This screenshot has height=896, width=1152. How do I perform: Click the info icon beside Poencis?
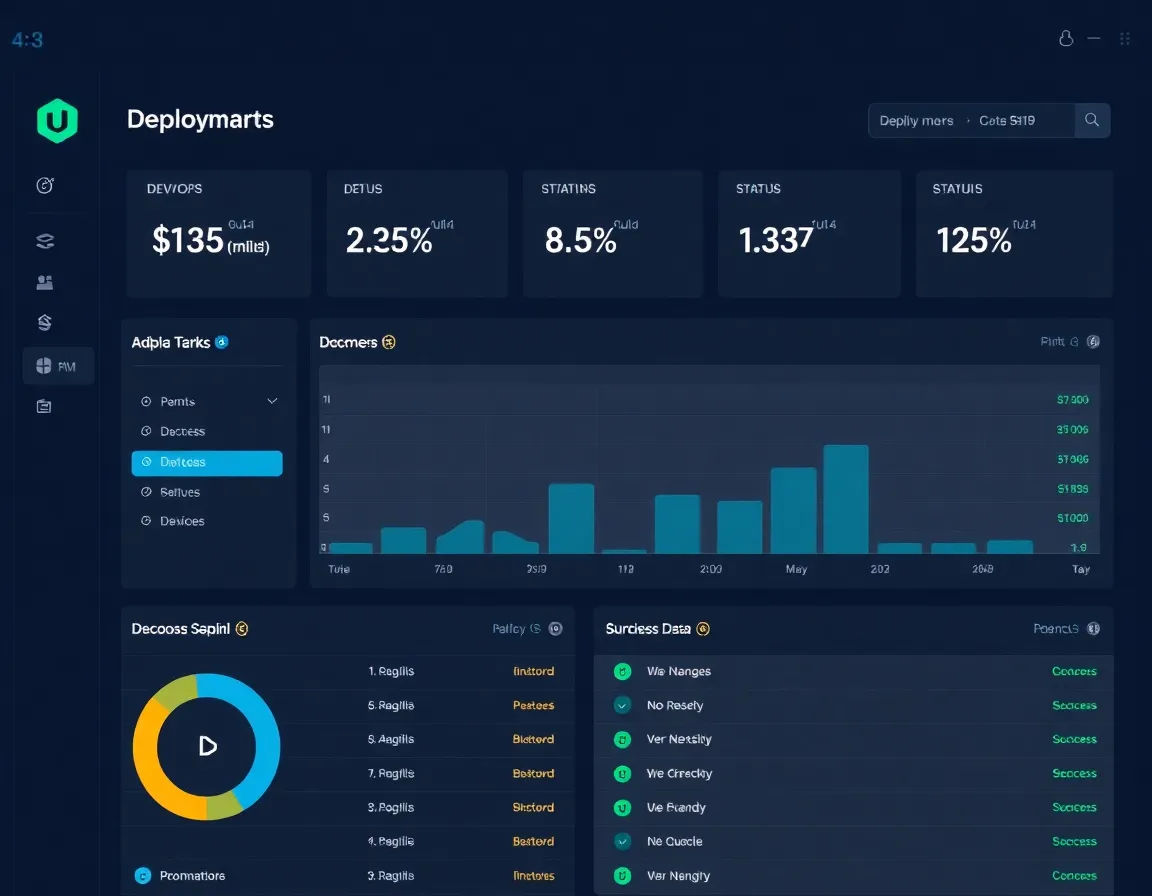pos(1093,629)
